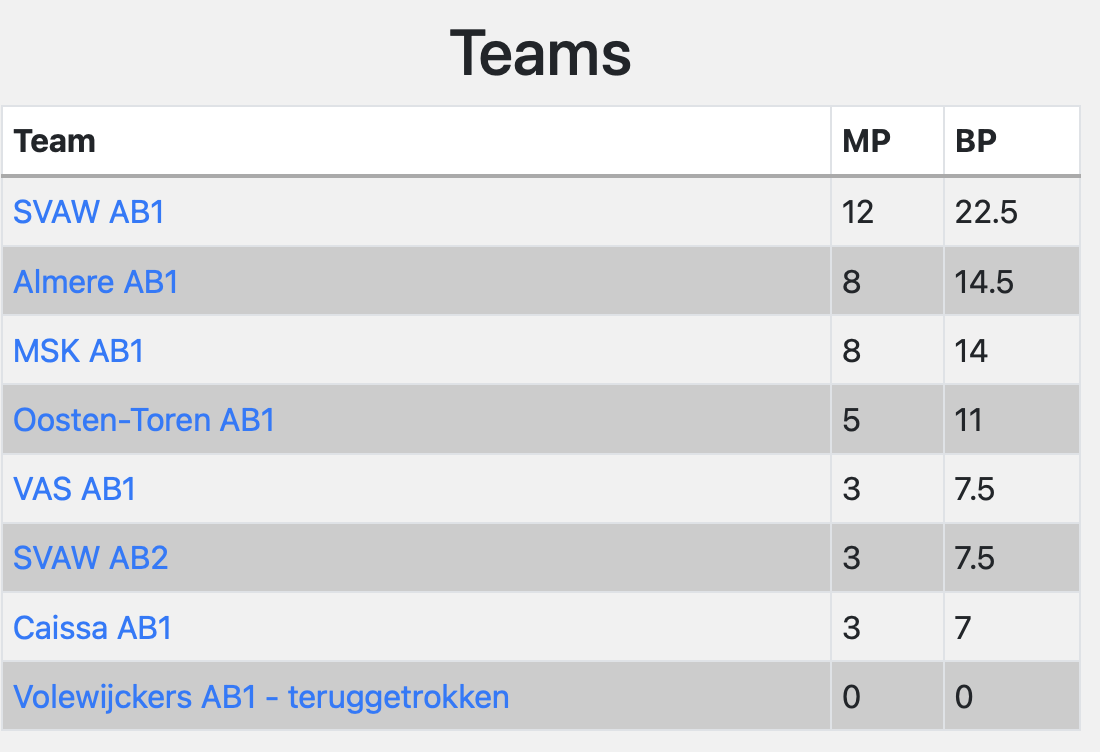Click the Team column header
1100x752 pixels.
tap(55, 141)
